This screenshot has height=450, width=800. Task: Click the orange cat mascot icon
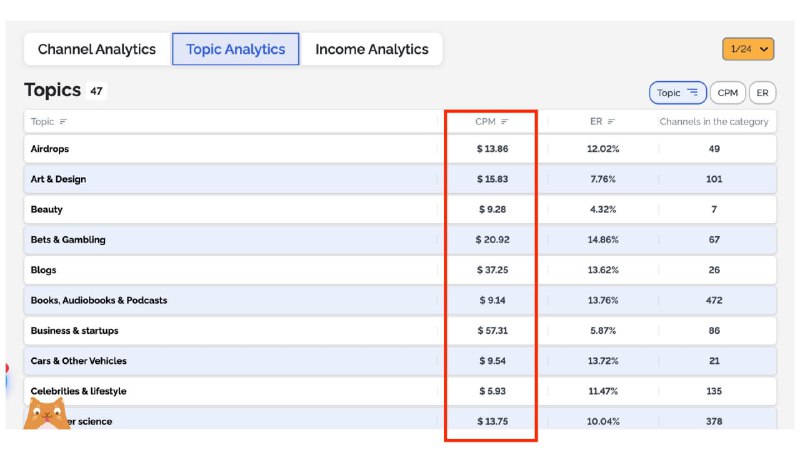click(x=46, y=413)
